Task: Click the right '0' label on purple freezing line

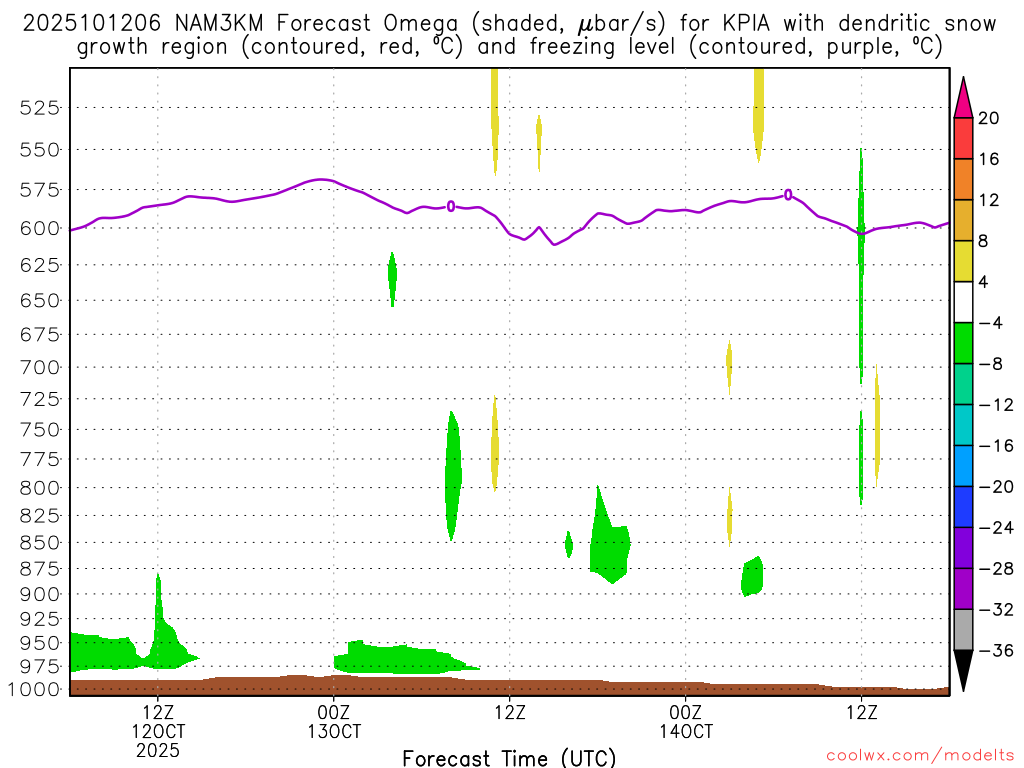Action: [788, 195]
